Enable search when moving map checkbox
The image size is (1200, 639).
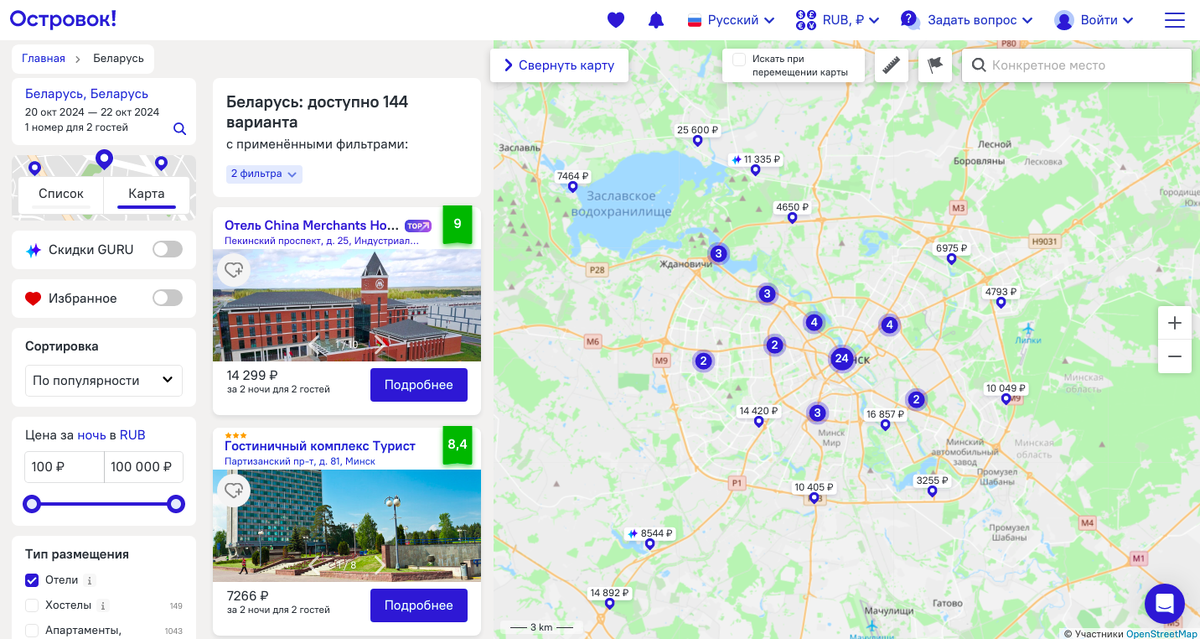739,60
